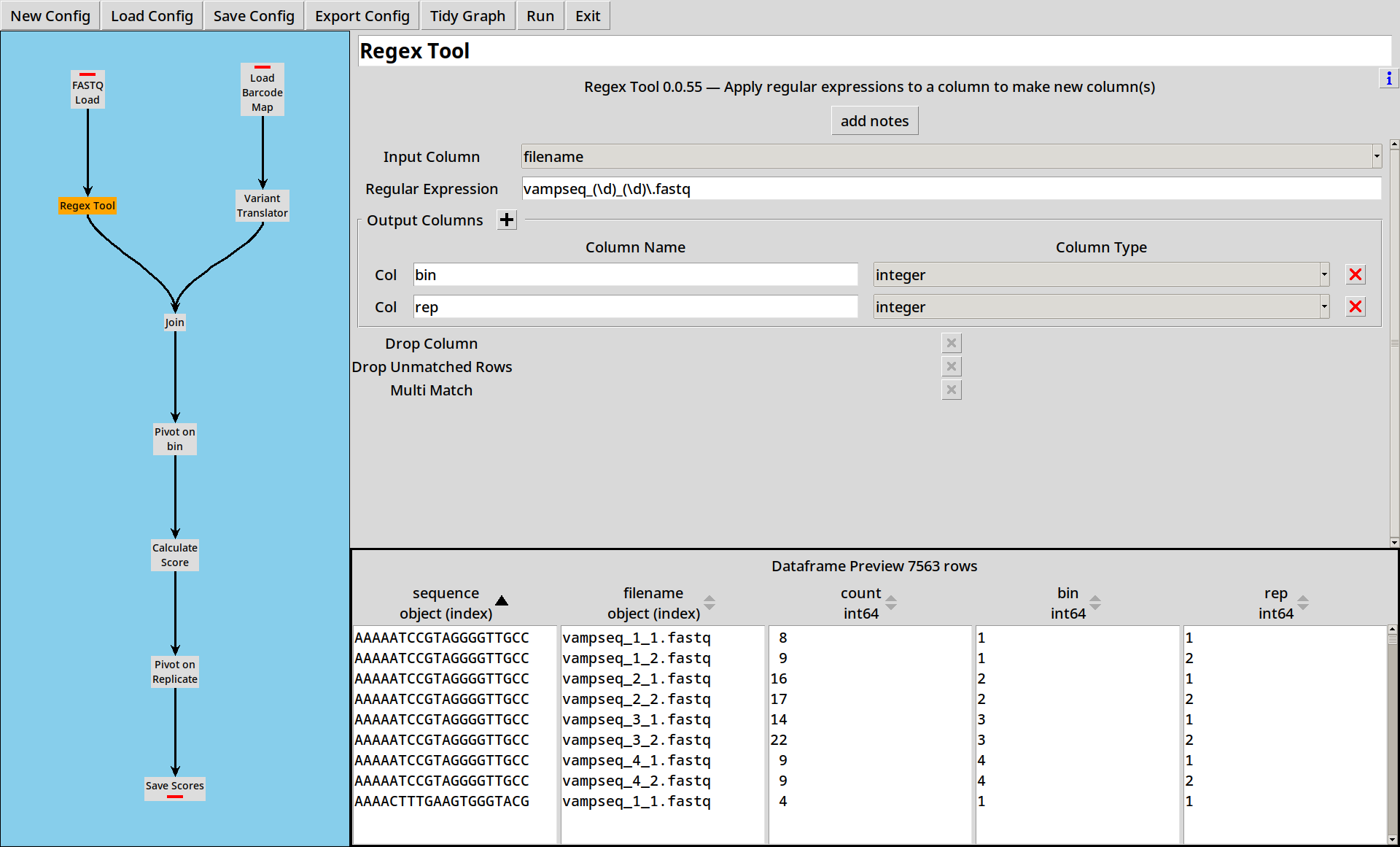
Task: Edit the bin column name field
Action: point(635,275)
